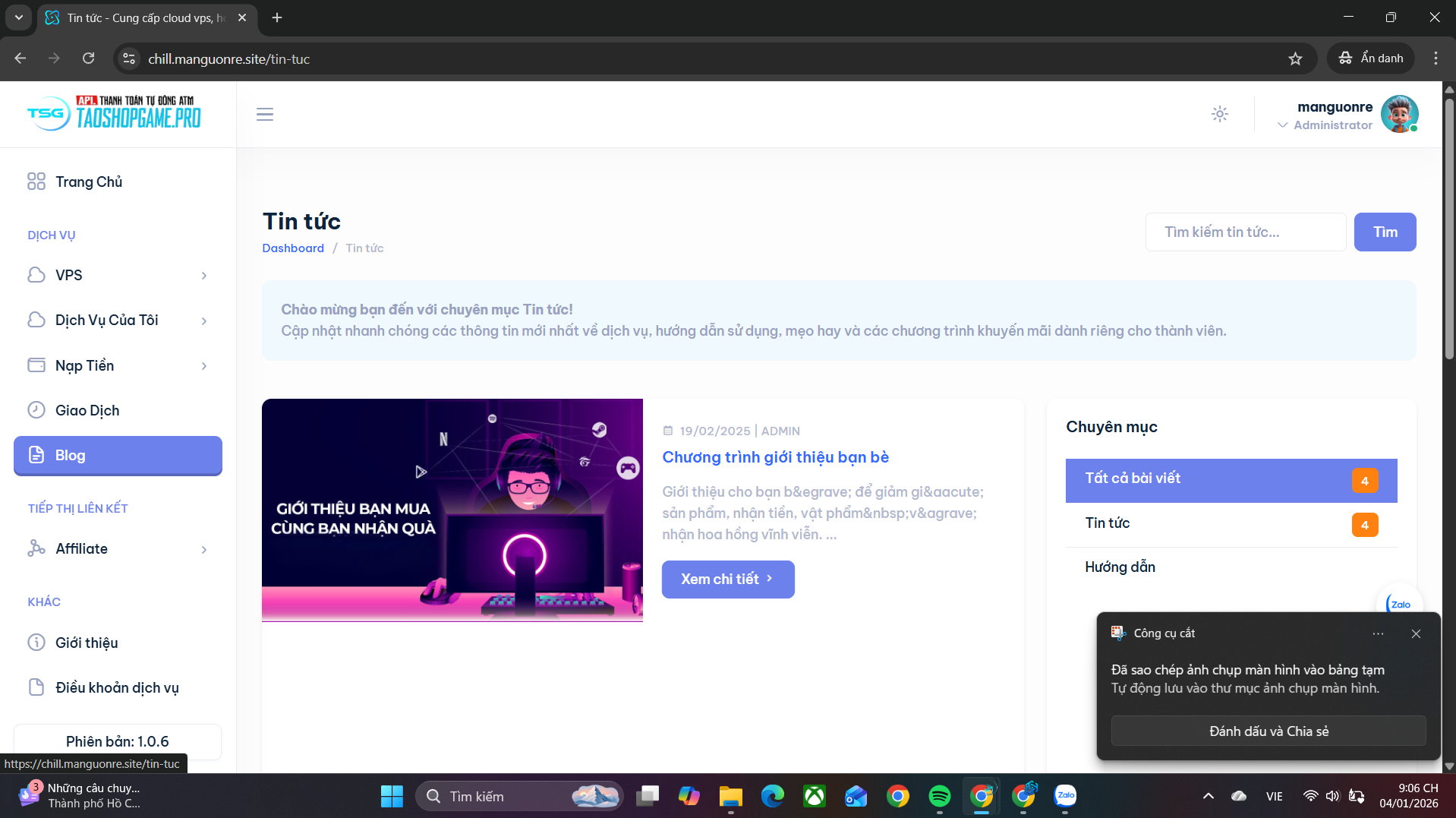The height and width of the screenshot is (818, 1456).
Task: Click the Dashboard breadcrumb link
Action: pyautogui.click(x=293, y=248)
